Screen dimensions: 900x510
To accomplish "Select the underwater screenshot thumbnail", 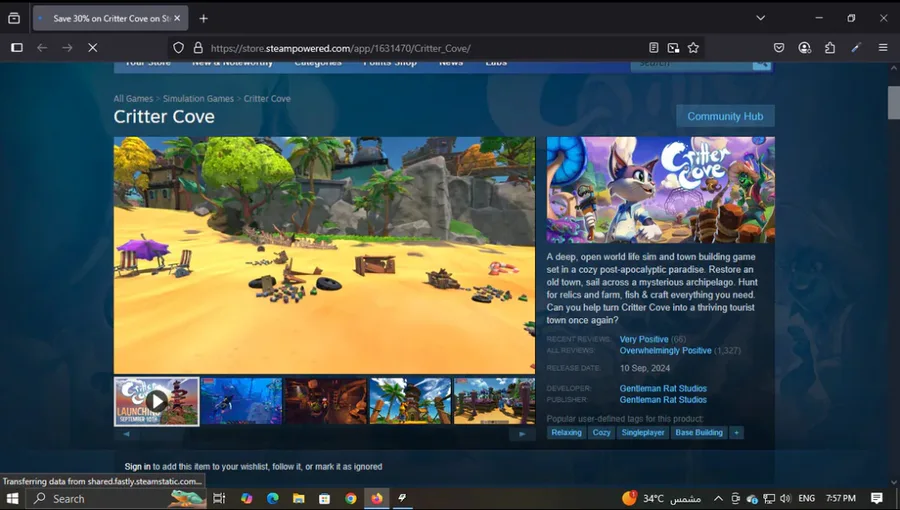I will [x=242, y=401].
